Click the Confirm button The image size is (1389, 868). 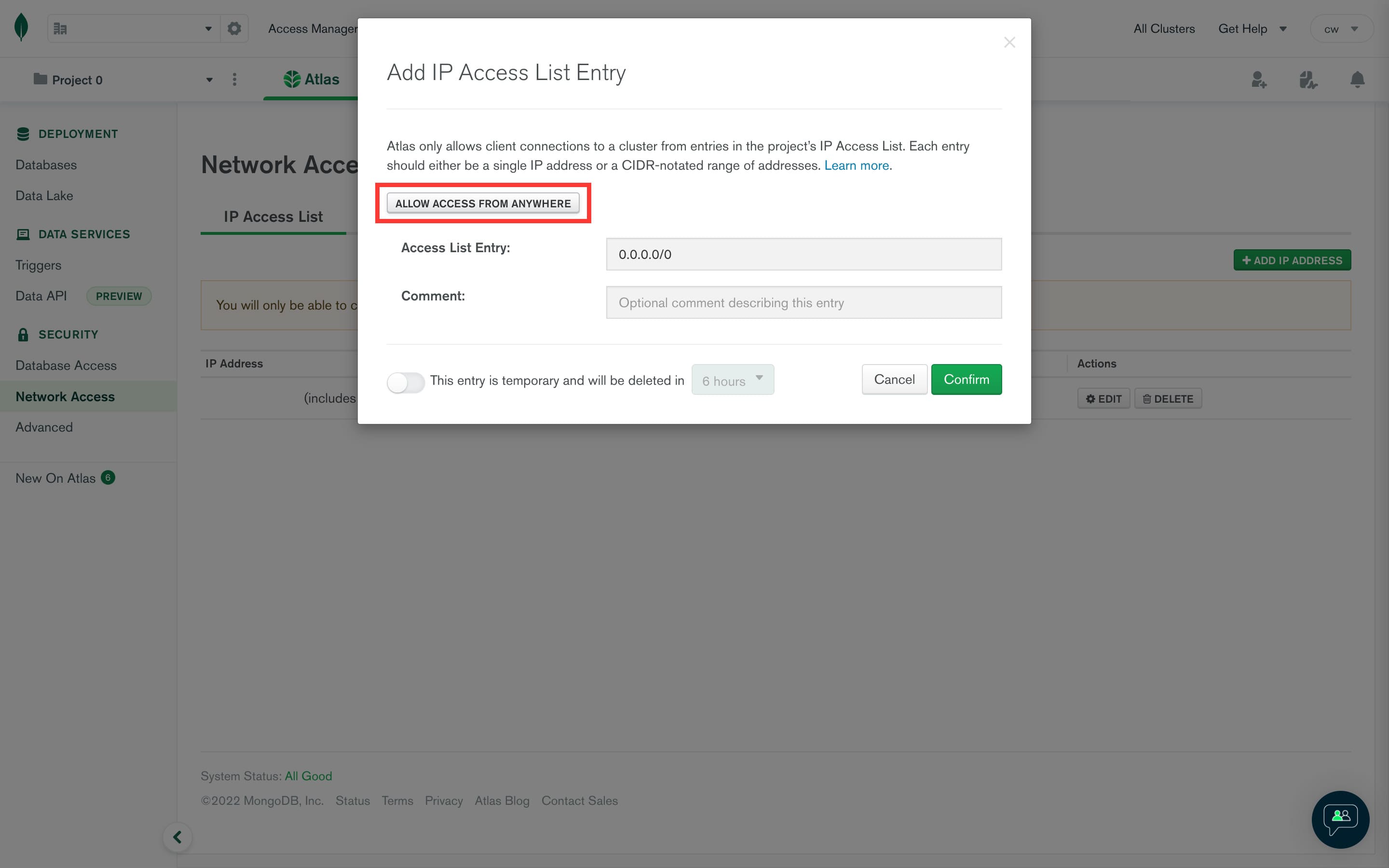[966, 380]
